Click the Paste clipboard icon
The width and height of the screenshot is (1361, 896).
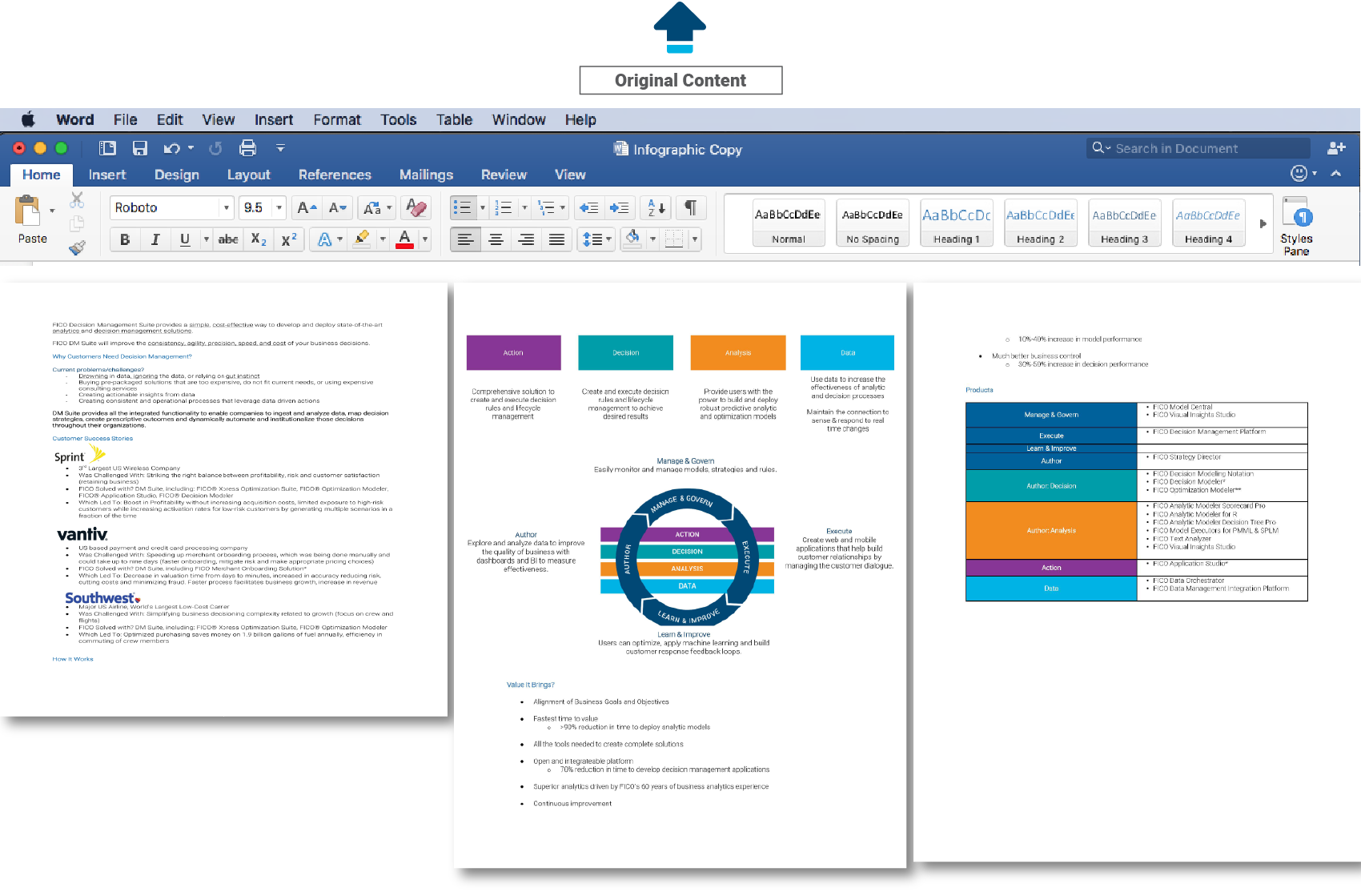(28, 211)
